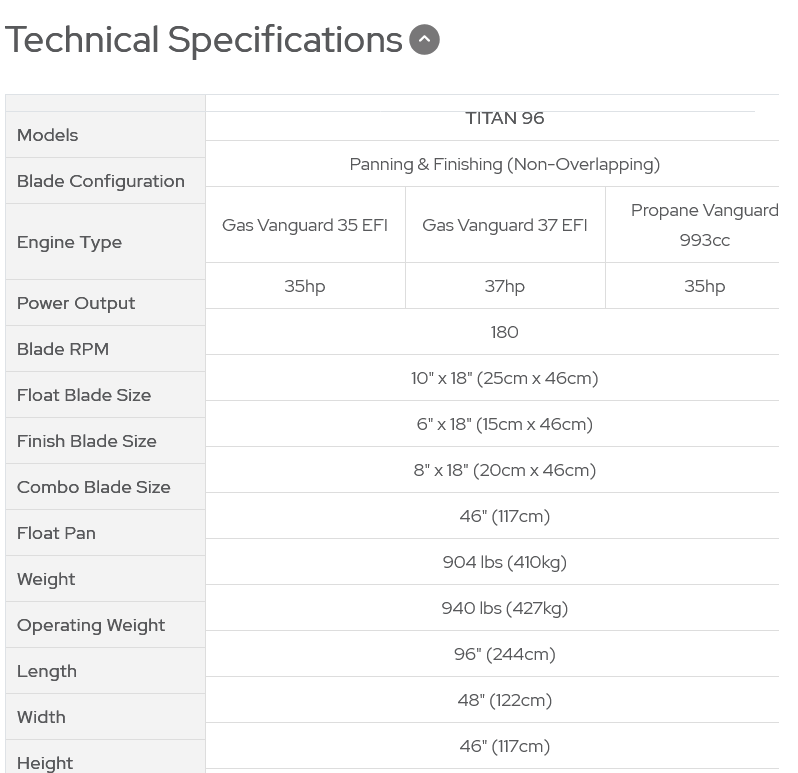
Task: Select the TITAN 96 model cell
Action: pyautogui.click(x=504, y=118)
